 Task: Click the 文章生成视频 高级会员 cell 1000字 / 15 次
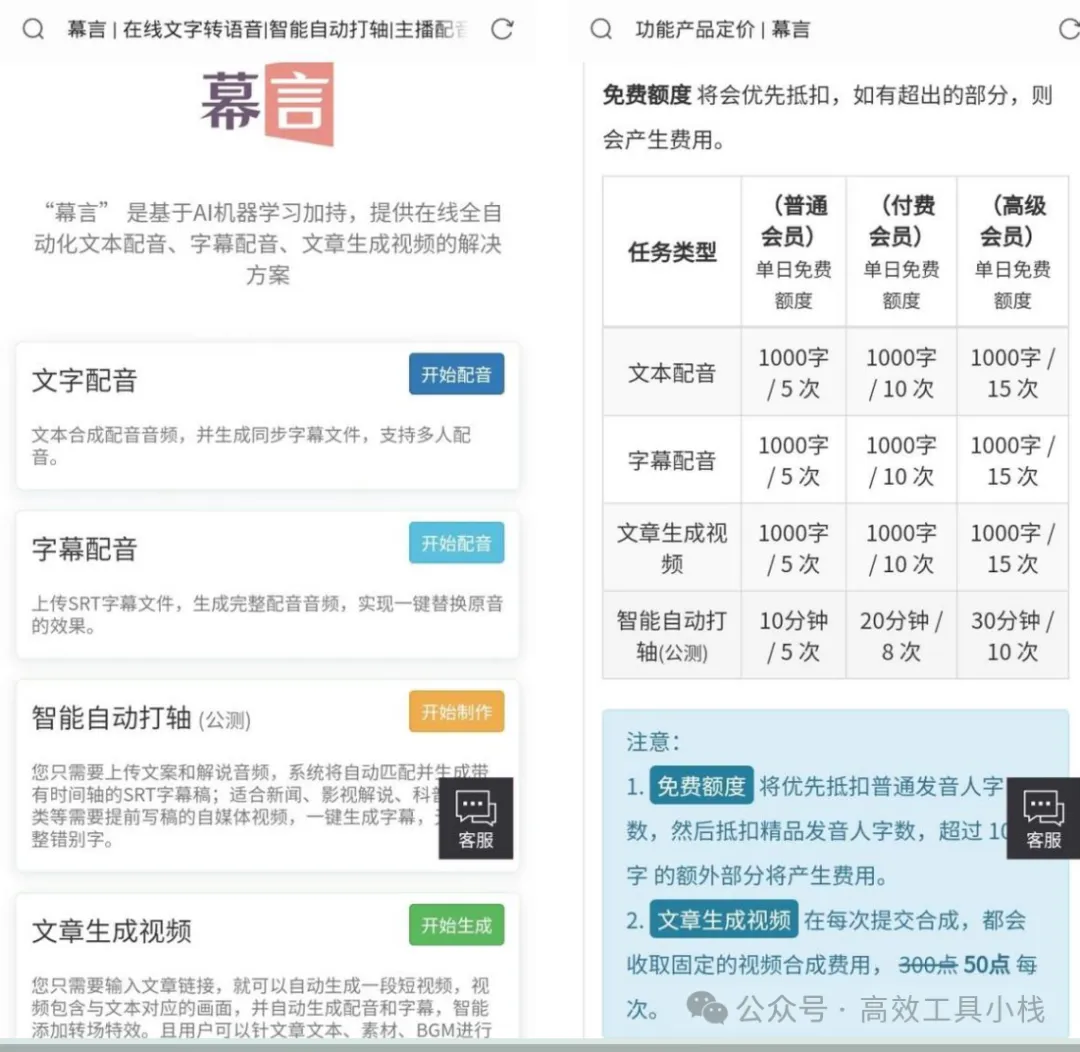(1012, 548)
